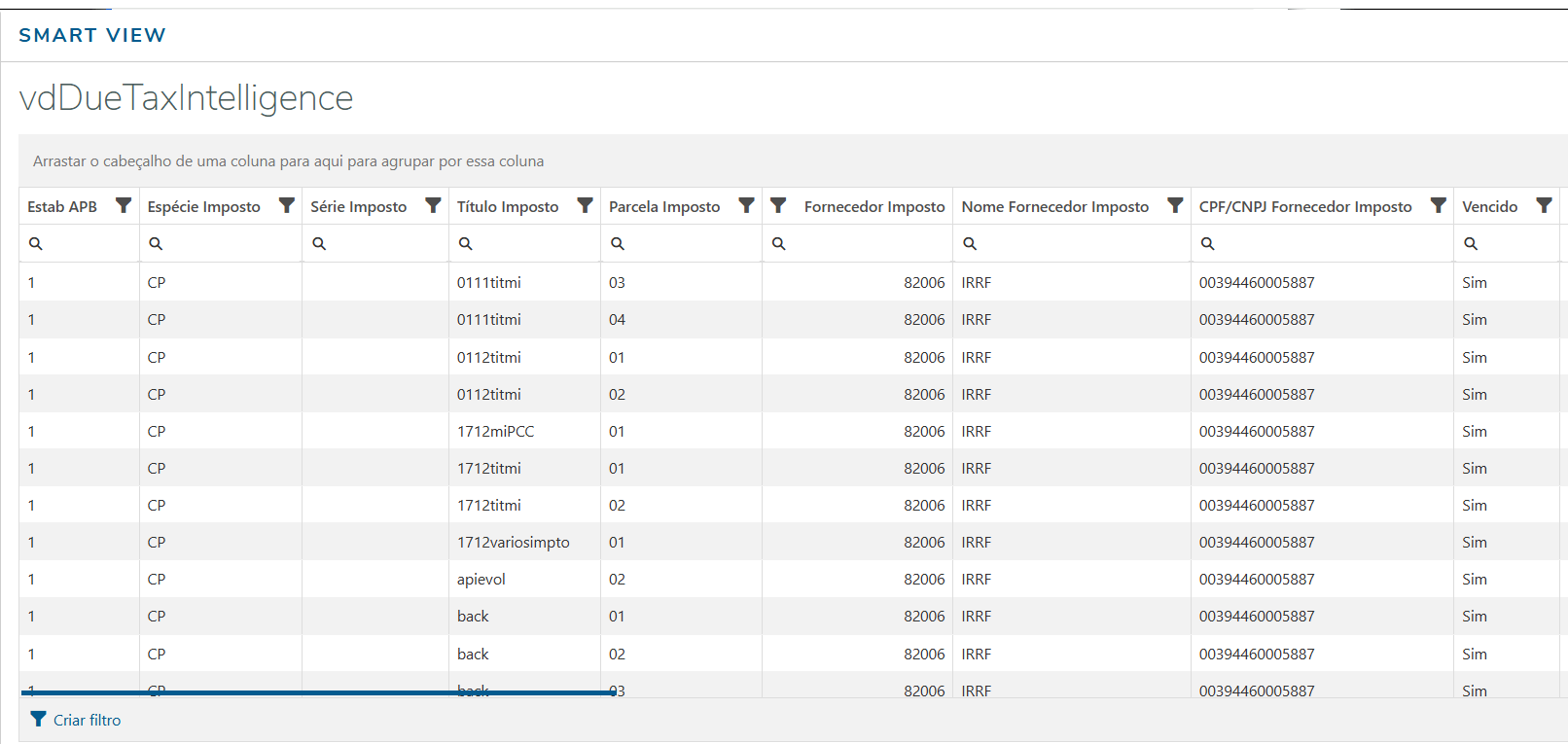The width and height of the screenshot is (1568, 744).
Task: Open filter for Estab APB column
Action: 124,205
